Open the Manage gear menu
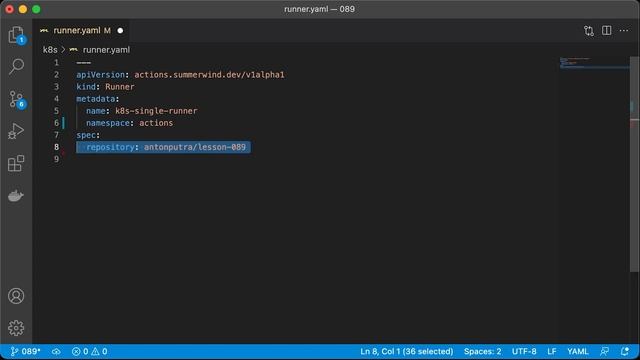The image size is (640, 360). point(16,328)
